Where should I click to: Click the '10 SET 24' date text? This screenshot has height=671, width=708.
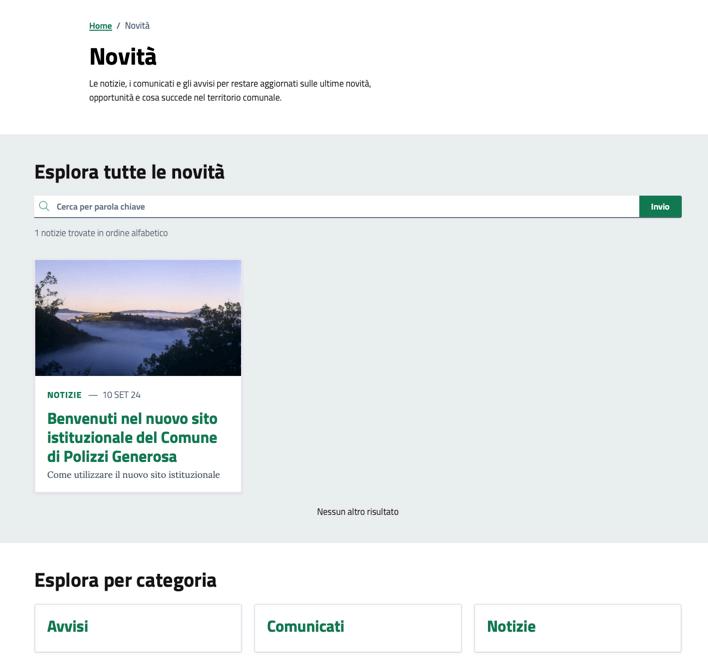point(121,395)
